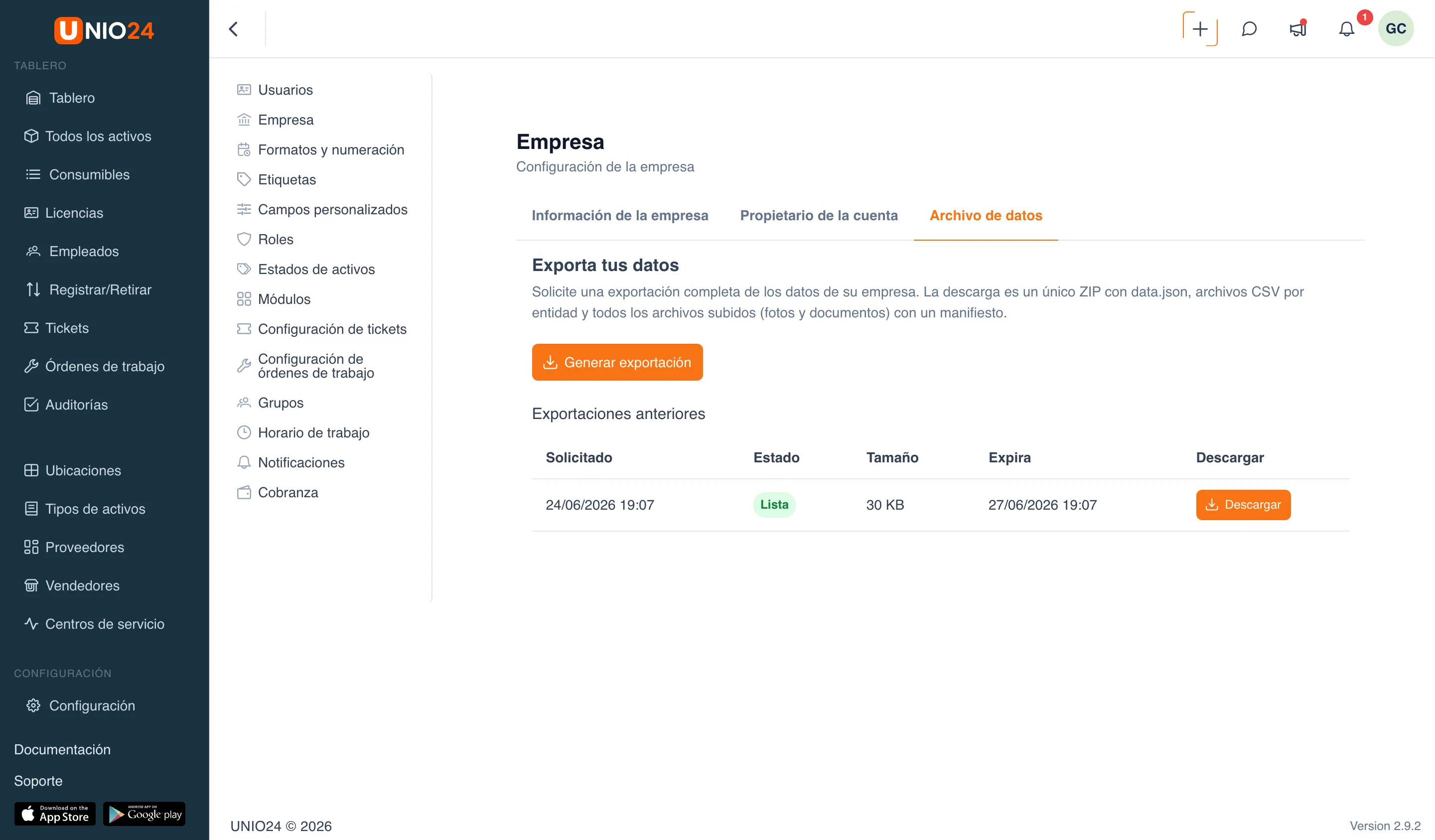Click the Tamaño column header
Image resolution: width=1435 pixels, height=840 pixels.
click(x=892, y=457)
